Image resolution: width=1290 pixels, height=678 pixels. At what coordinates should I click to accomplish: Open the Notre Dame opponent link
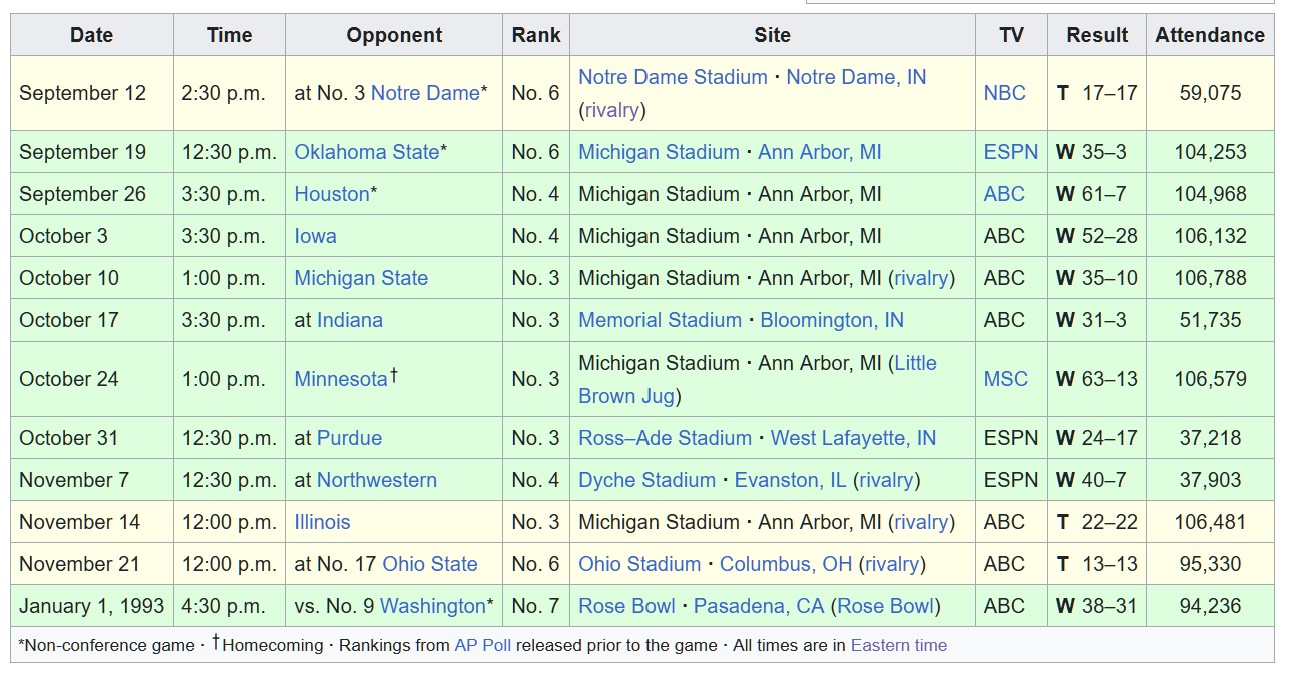coord(425,93)
